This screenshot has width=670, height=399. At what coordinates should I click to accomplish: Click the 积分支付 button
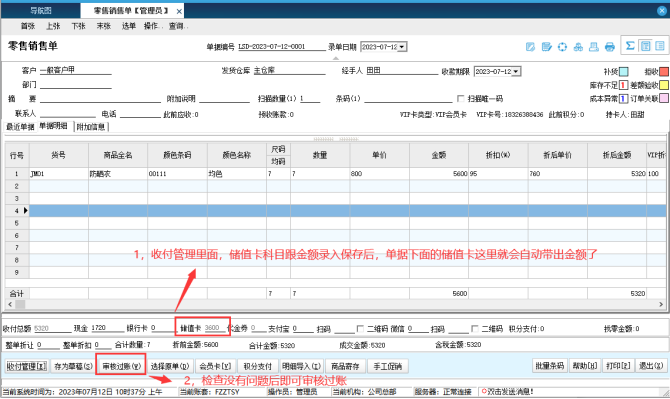tap(257, 366)
